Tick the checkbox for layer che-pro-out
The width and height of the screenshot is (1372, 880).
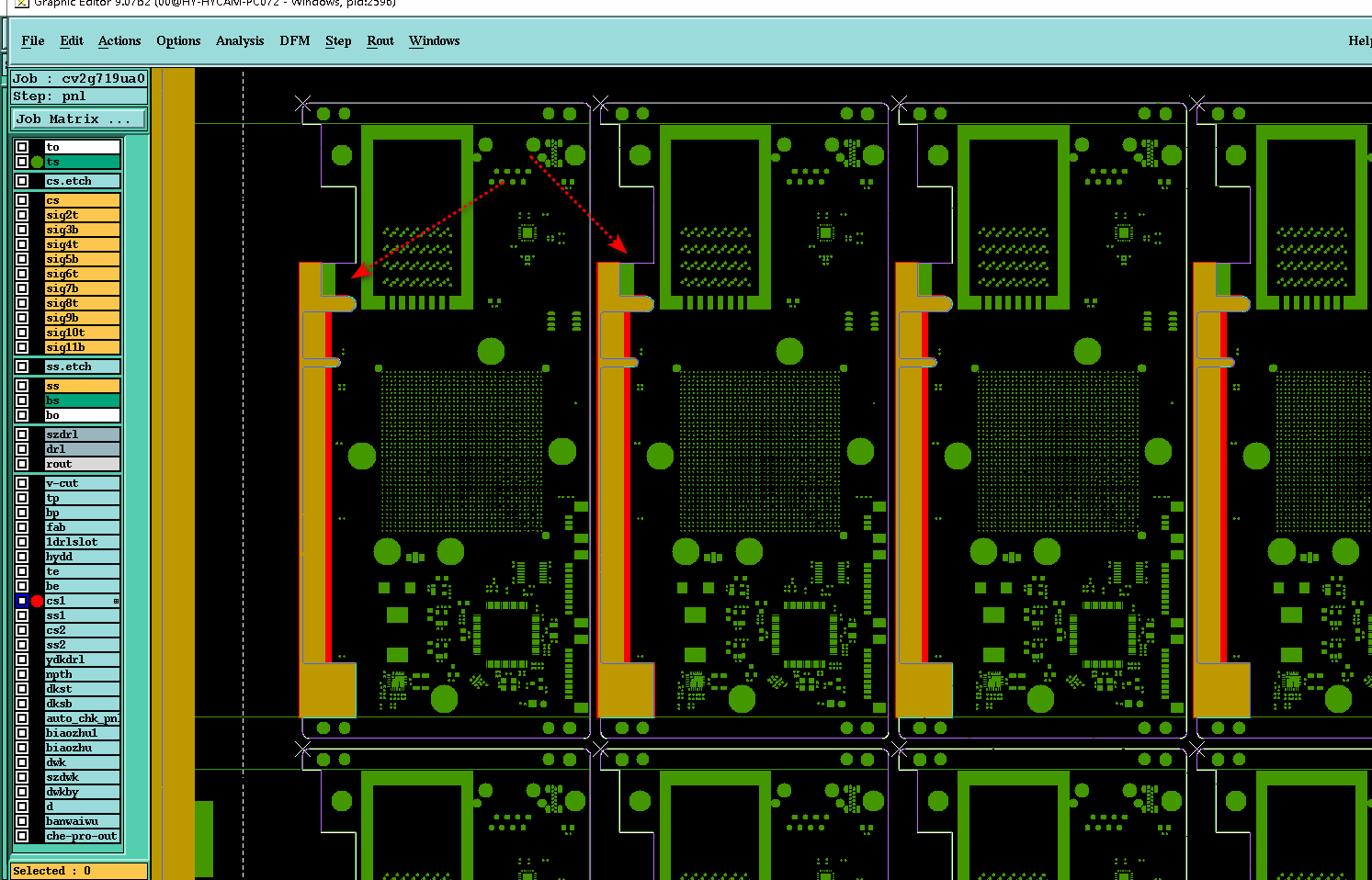tap(22, 836)
